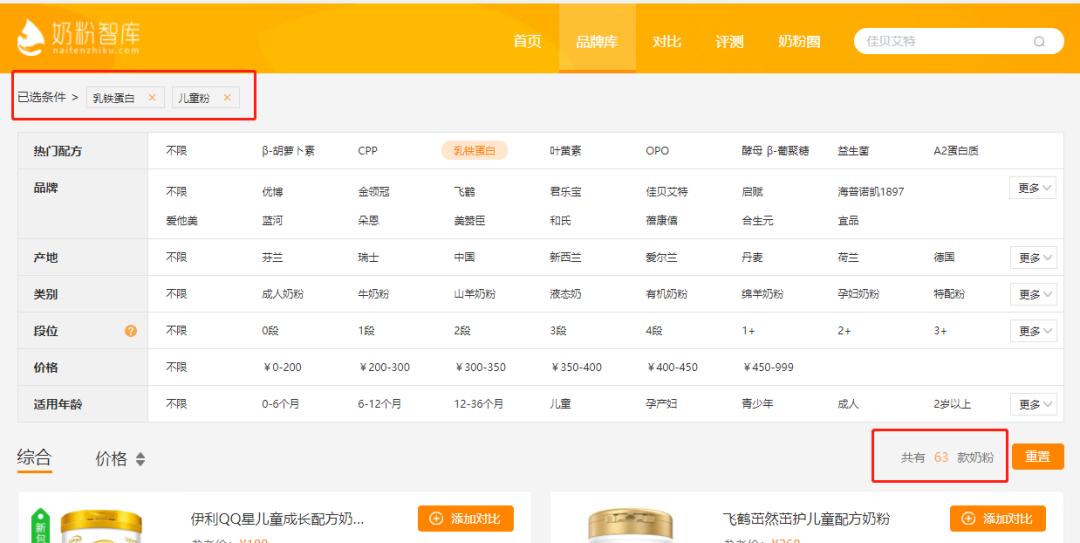Click the search magnifier icon
The width and height of the screenshot is (1080, 543).
1039,41
